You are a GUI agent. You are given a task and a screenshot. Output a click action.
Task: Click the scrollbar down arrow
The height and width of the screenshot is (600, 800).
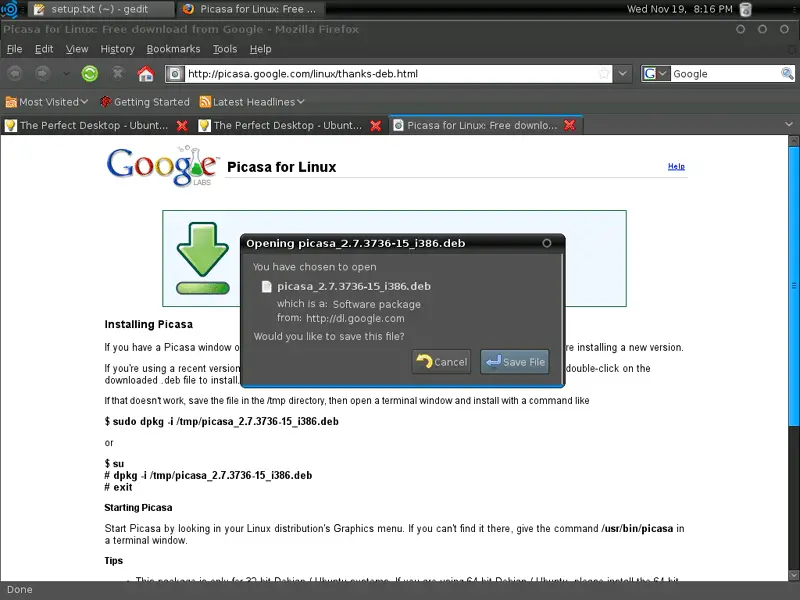coord(794,575)
